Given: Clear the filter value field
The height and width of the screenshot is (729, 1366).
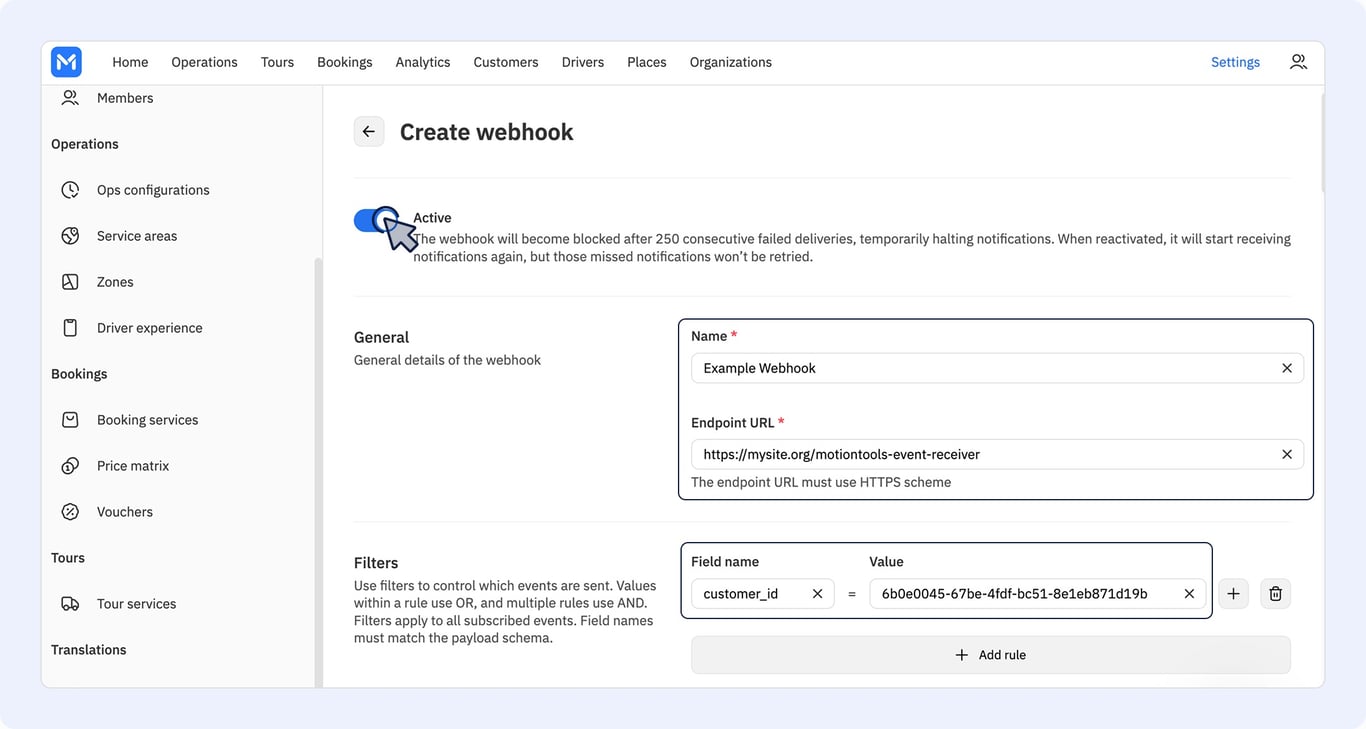Looking at the screenshot, I should click(1189, 594).
